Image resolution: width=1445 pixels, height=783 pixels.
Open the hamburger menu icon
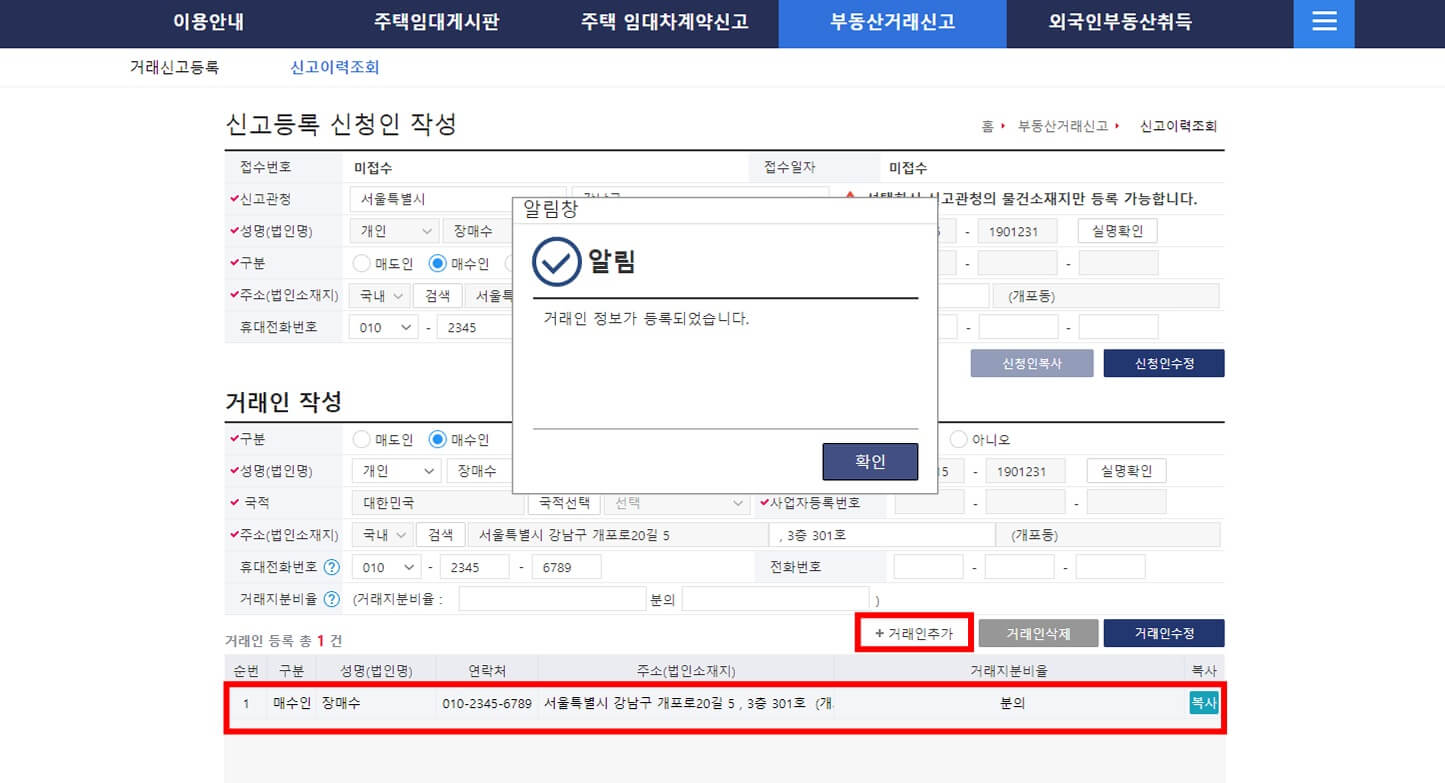tap(1323, 23)
